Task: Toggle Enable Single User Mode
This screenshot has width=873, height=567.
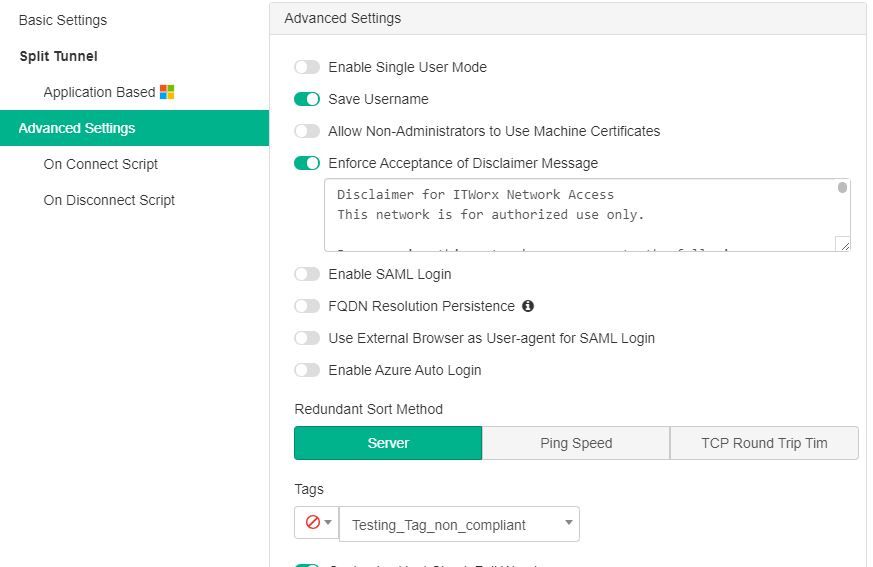Action: point(307,67)
